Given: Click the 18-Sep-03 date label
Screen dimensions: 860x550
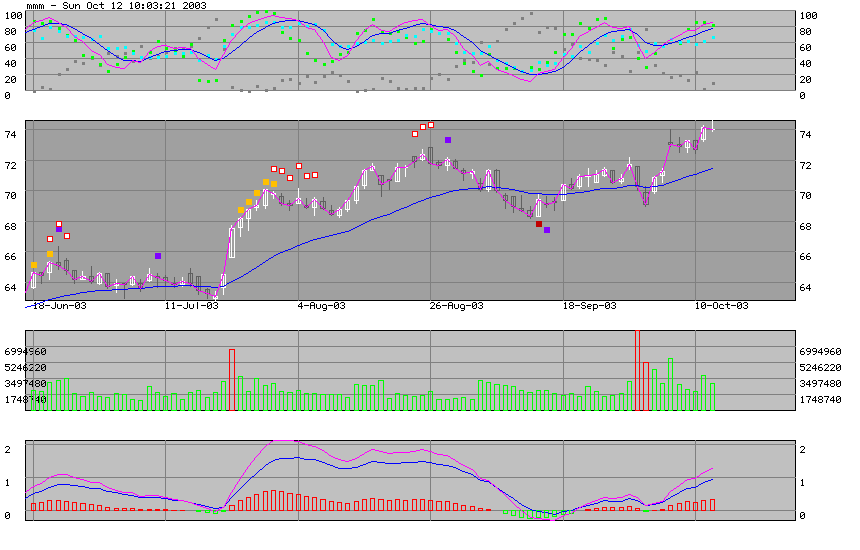Looking at the screenshot, I should (x=590, y=305).
